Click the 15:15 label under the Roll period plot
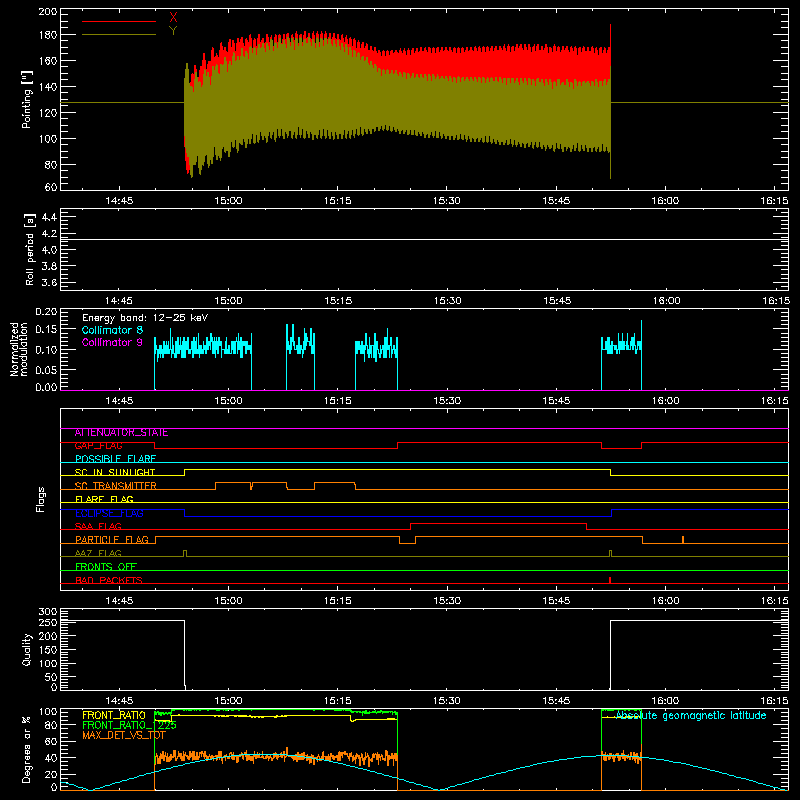This screenshot has width=800, height=800. click(338, 301)
